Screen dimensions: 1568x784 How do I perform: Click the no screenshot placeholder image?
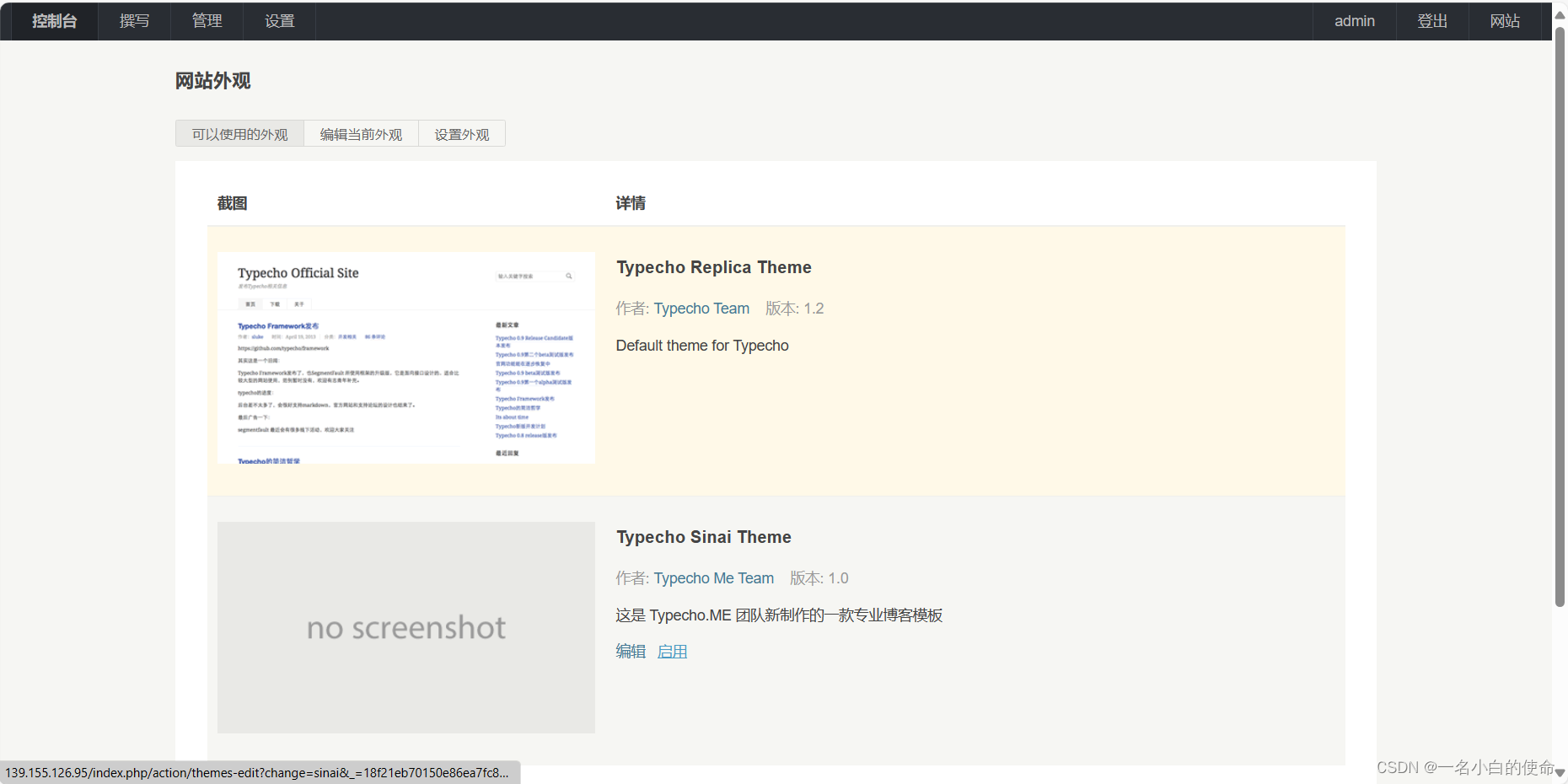(406, 627)
